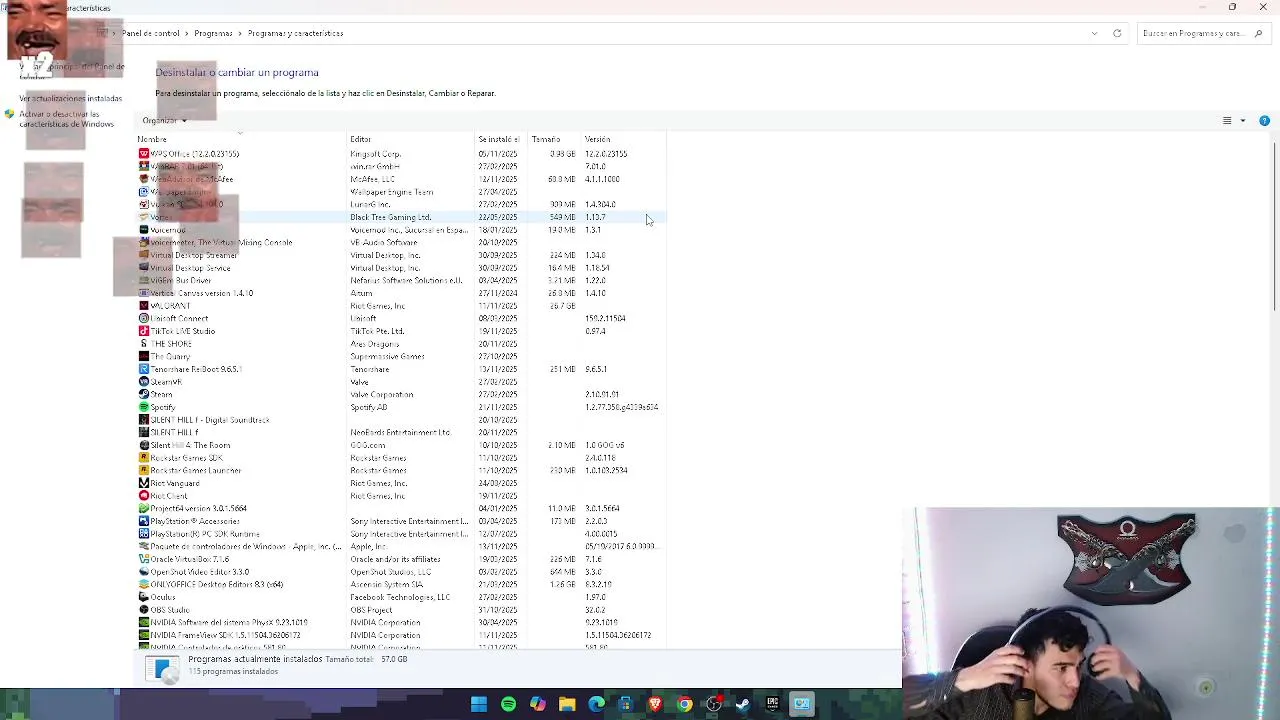Refresh the Control Panel address bar
This screenshot has height=720, width=1280.
pyautogui.click(x=1117, y=33)
